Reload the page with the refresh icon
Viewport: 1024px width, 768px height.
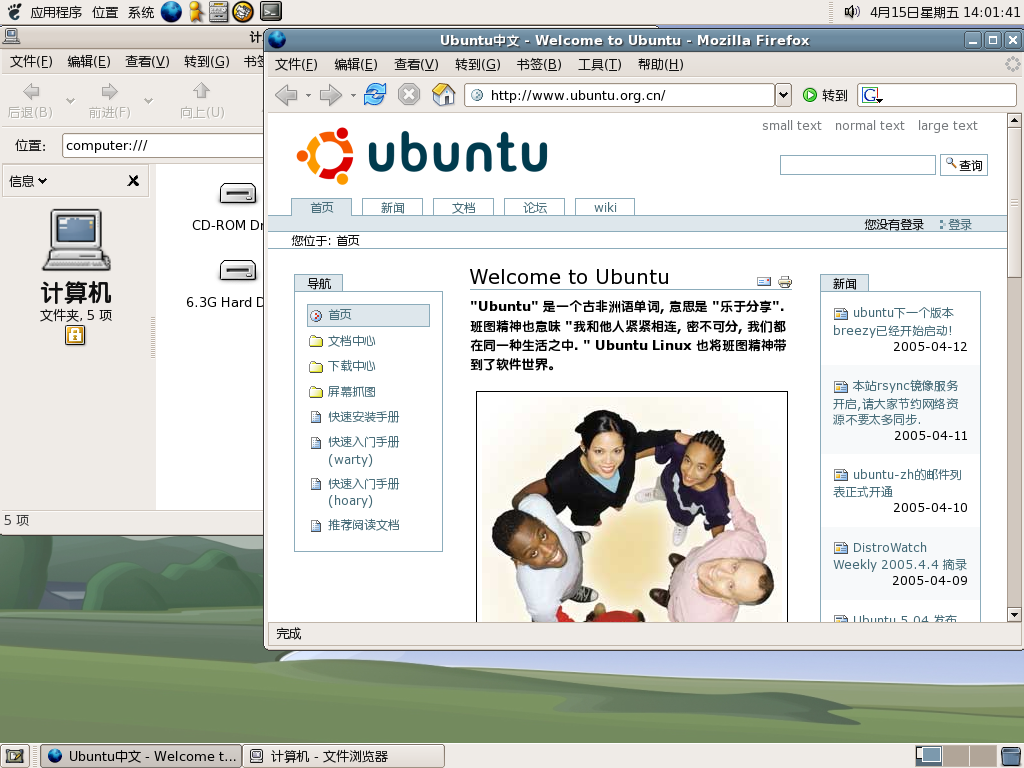(375, 95)
